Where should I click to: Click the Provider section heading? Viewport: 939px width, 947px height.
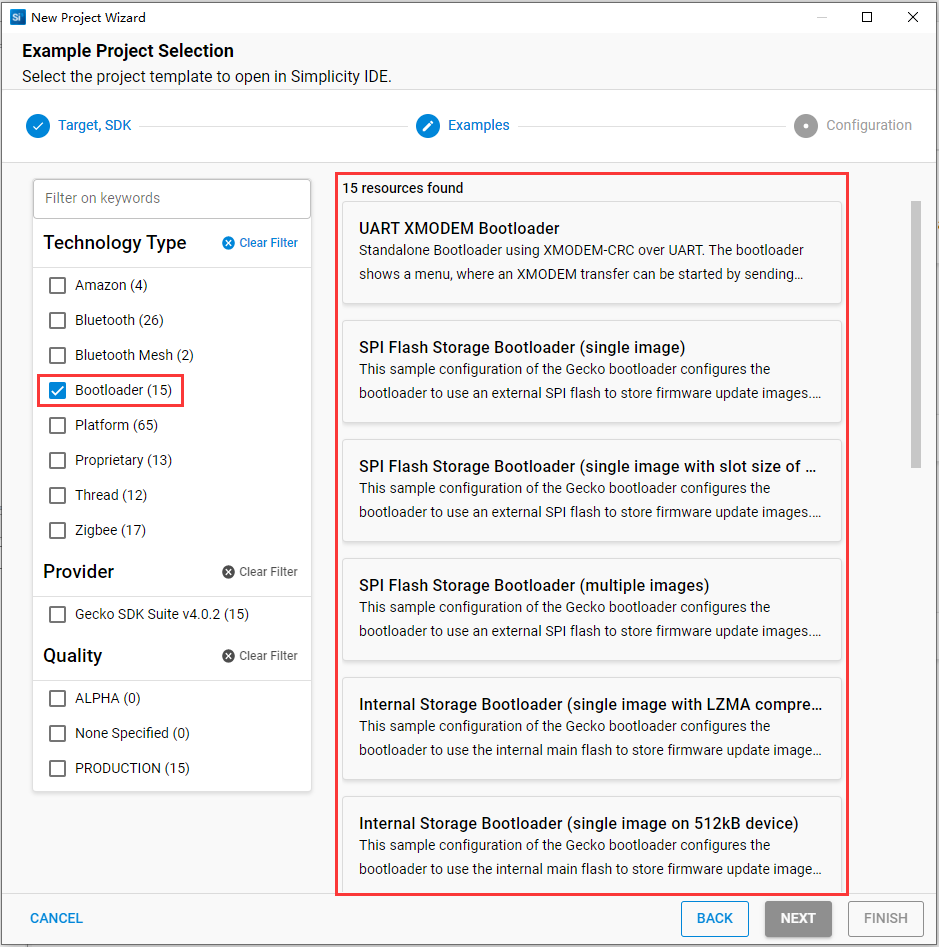(79, 571)
